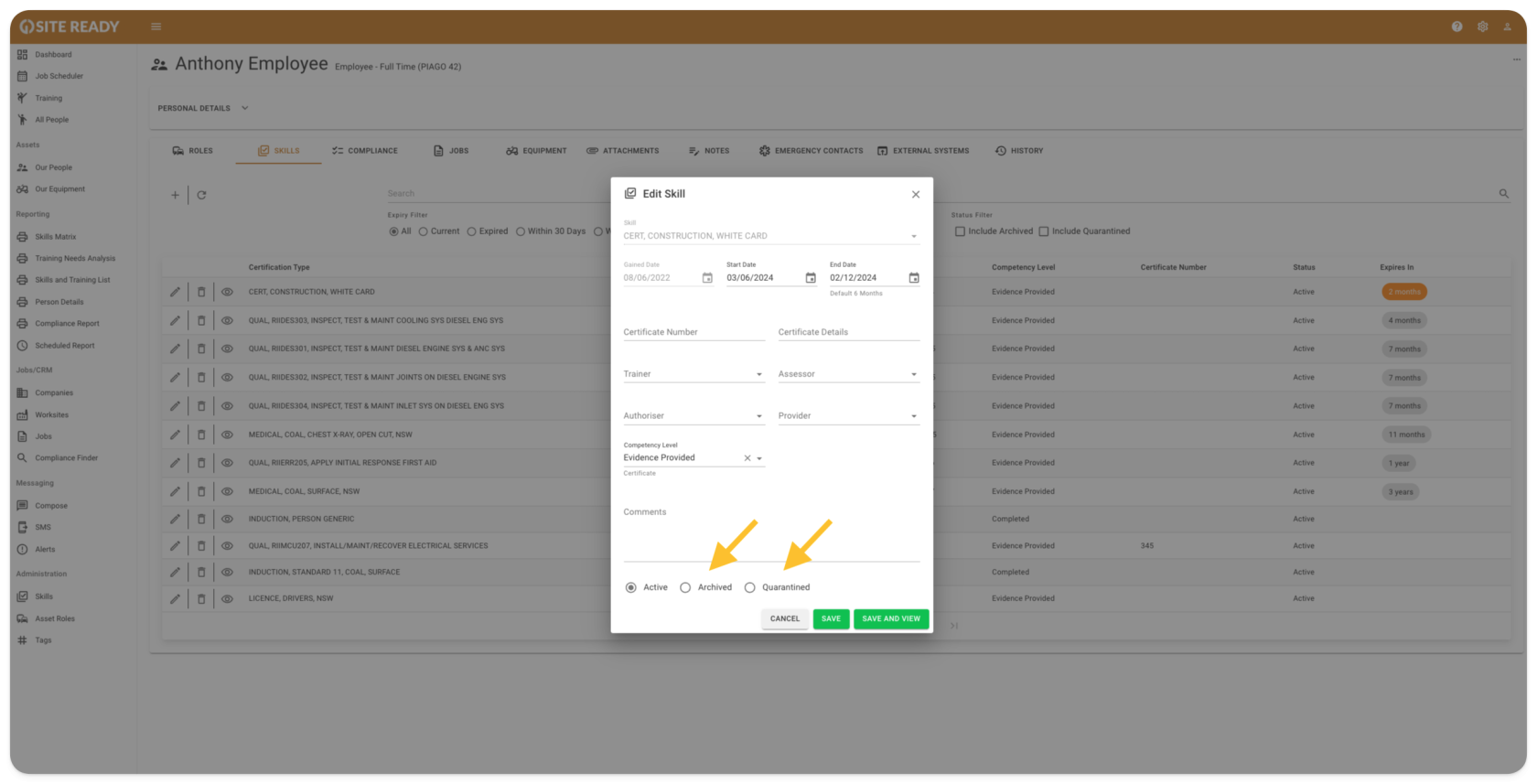Image resolution: width=1537 pixels, height=784 pixels.
Task: Open the Provider dropdown
Action: 913,416
